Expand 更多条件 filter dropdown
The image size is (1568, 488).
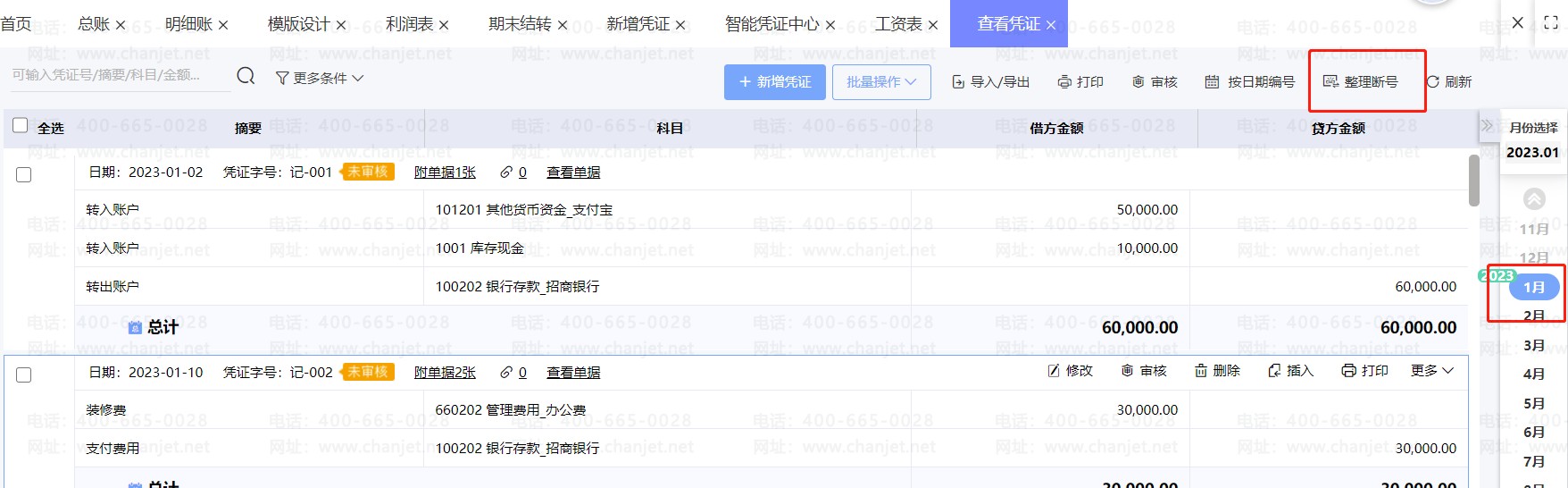coord(320,79)
